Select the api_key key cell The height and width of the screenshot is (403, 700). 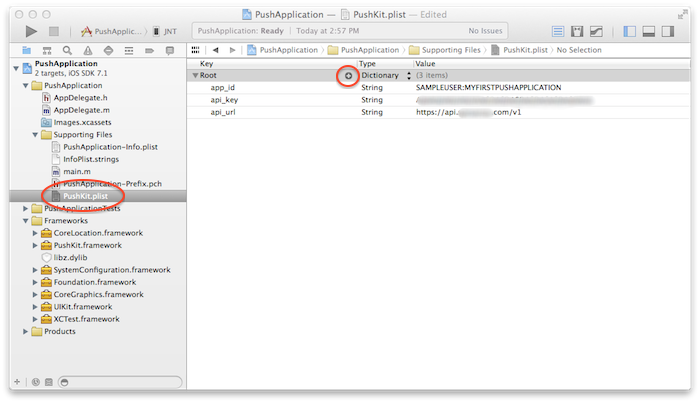point(224,100)
